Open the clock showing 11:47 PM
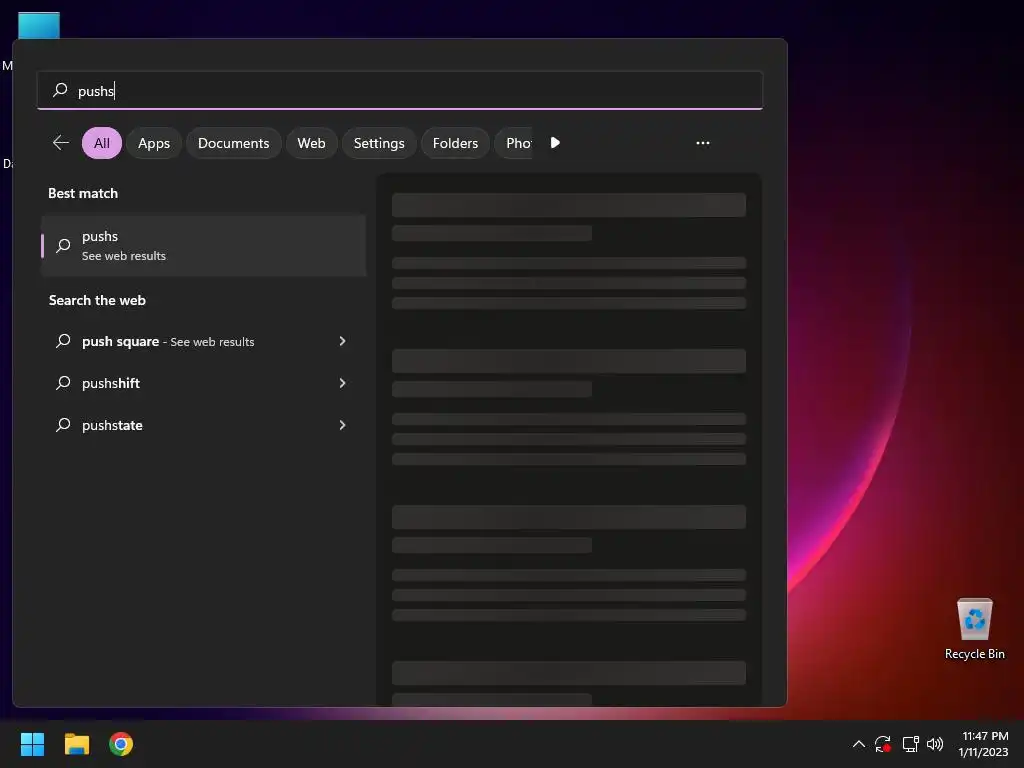The width and height of the screenshot is (1024, 768). coord(984,744)
